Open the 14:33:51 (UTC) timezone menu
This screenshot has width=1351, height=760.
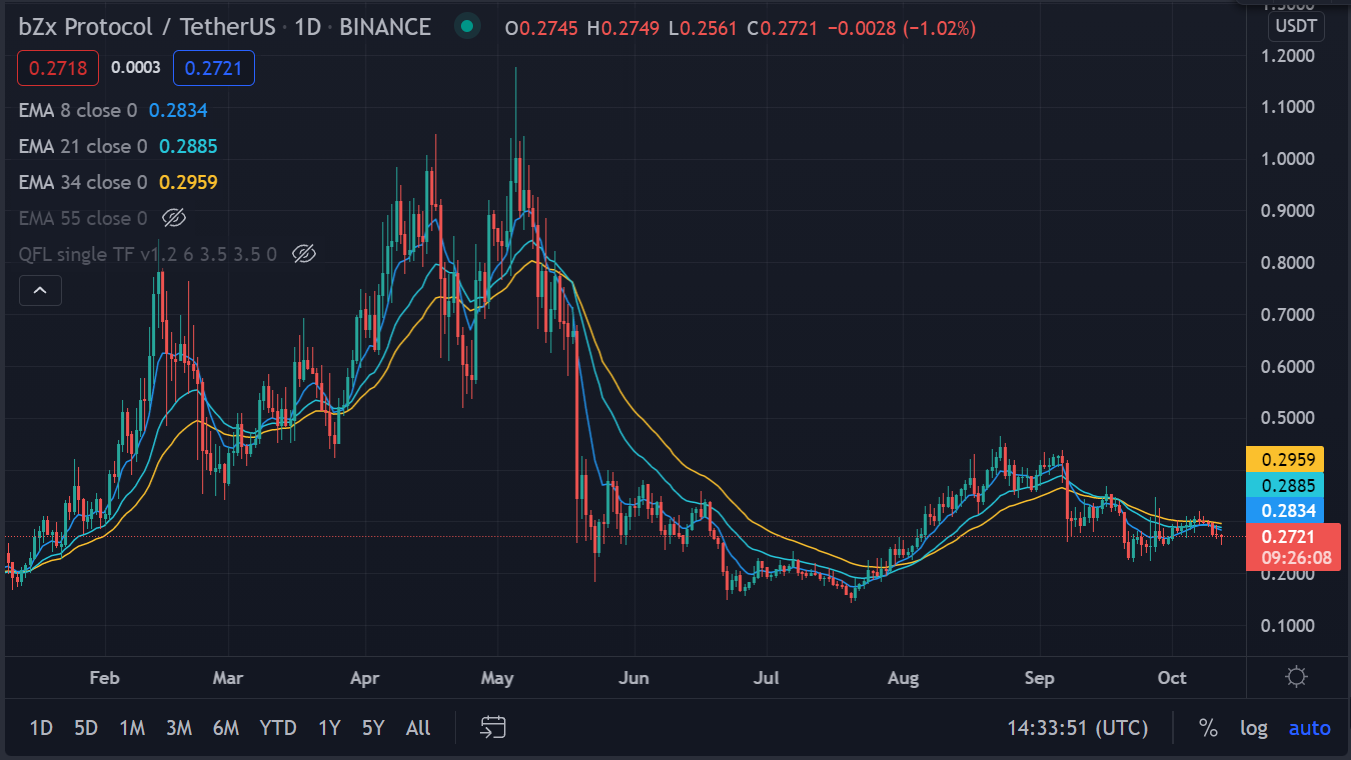pos(1077,728)
